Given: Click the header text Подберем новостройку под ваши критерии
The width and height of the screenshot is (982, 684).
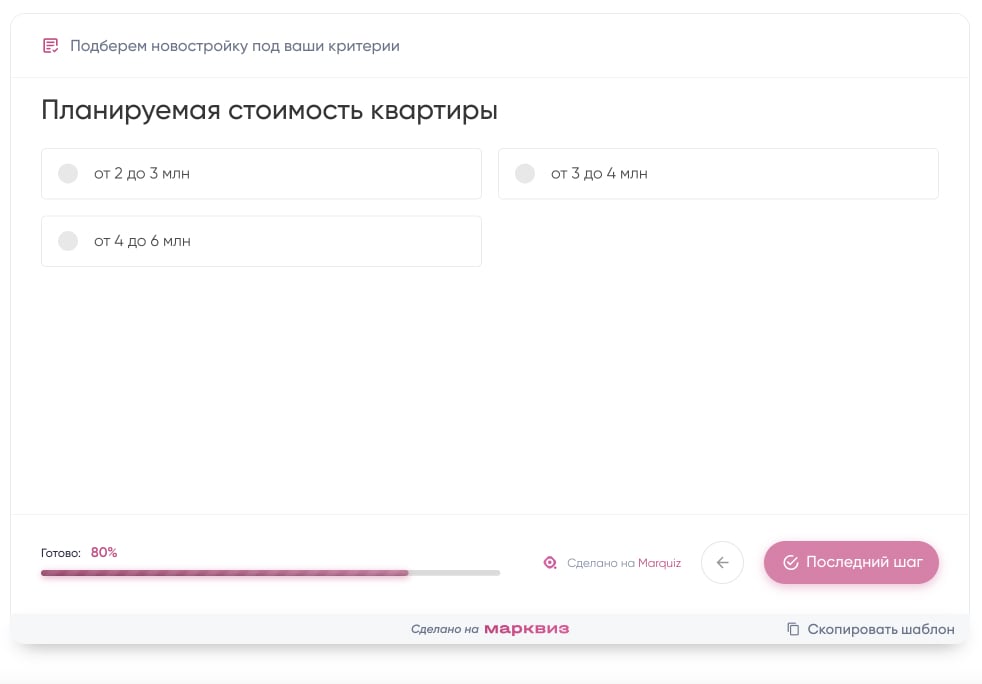Looking at the screenshot, I should pos(235,46).
